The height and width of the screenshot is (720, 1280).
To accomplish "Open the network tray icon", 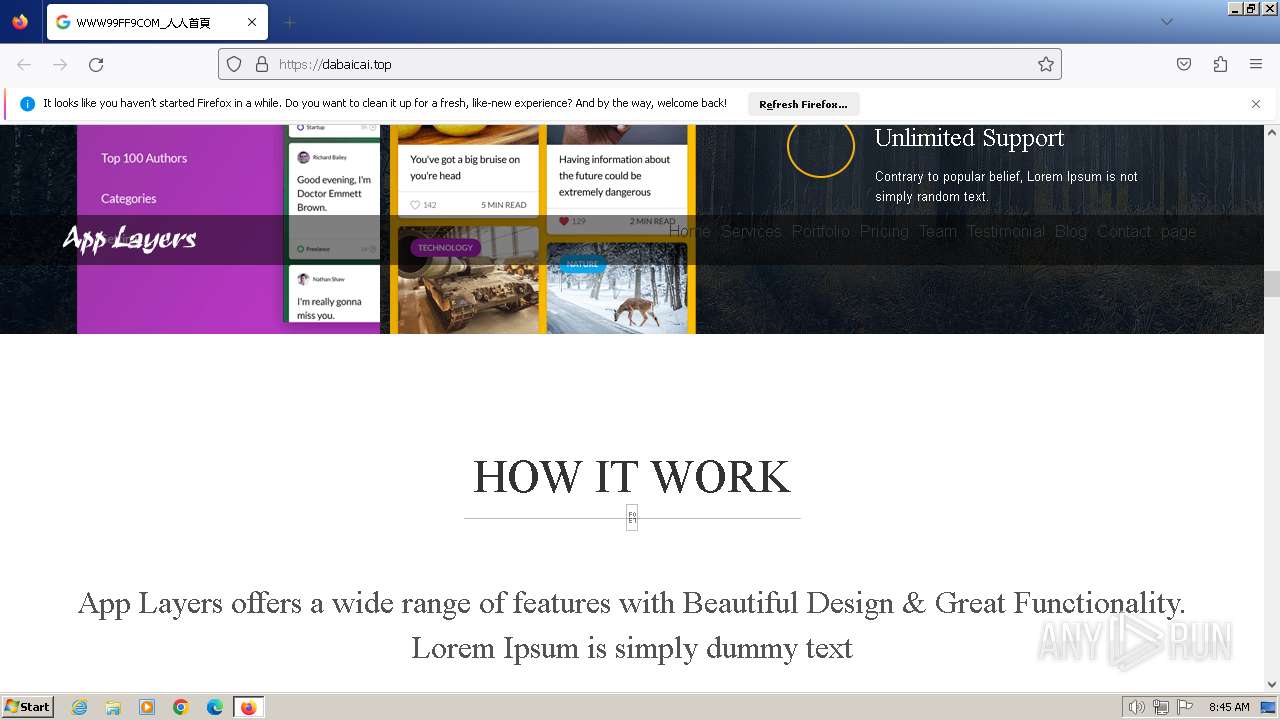I will click(x=1161, y=707).
